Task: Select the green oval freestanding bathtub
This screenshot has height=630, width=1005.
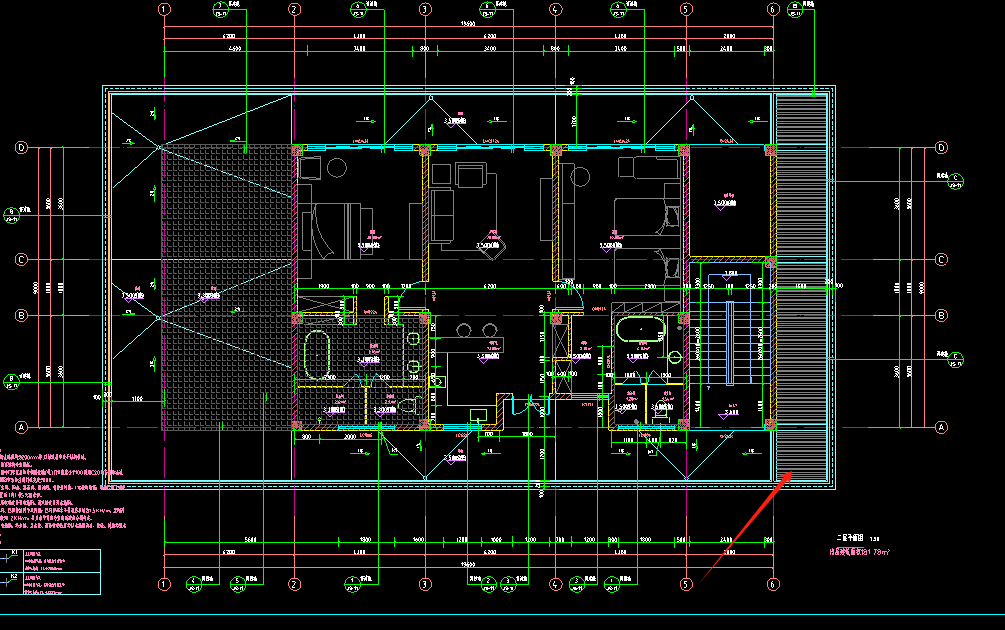Action: tap(317, 354)
